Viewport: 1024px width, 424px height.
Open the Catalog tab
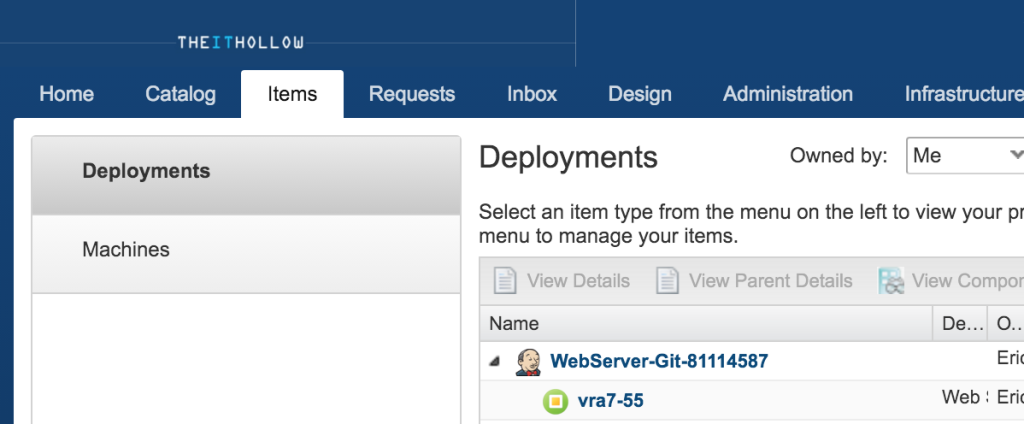180,94
